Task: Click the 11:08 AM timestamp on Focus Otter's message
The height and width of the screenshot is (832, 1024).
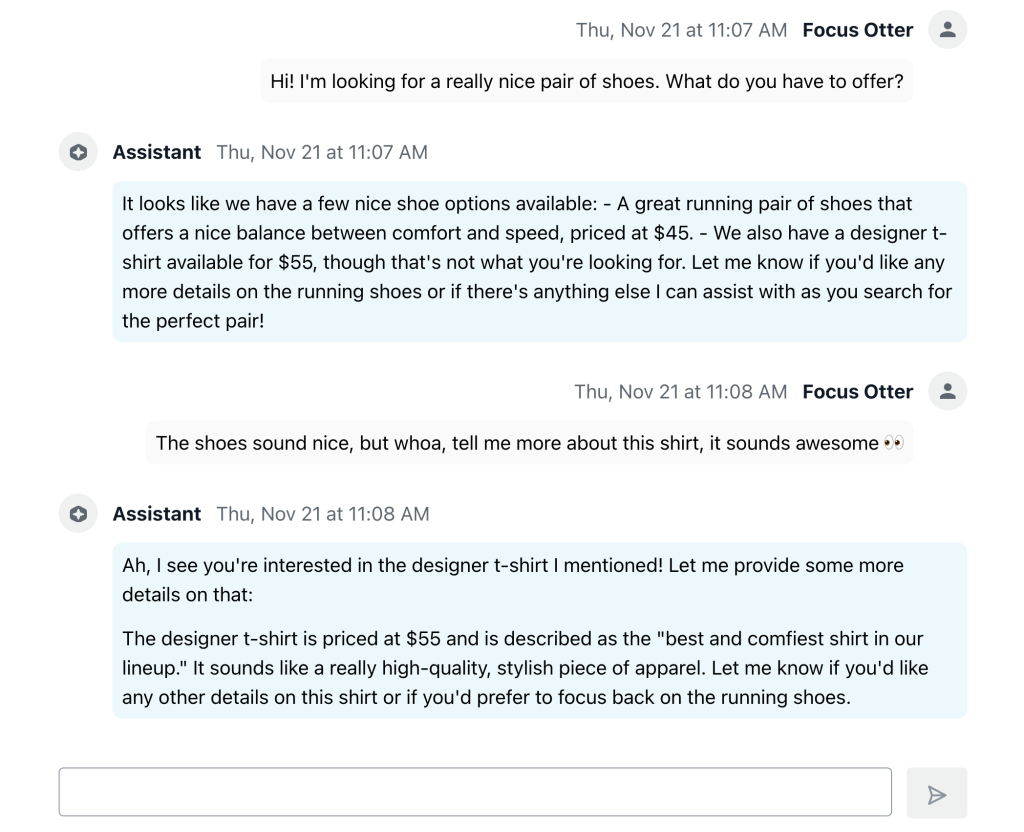Action: (681, 391)
